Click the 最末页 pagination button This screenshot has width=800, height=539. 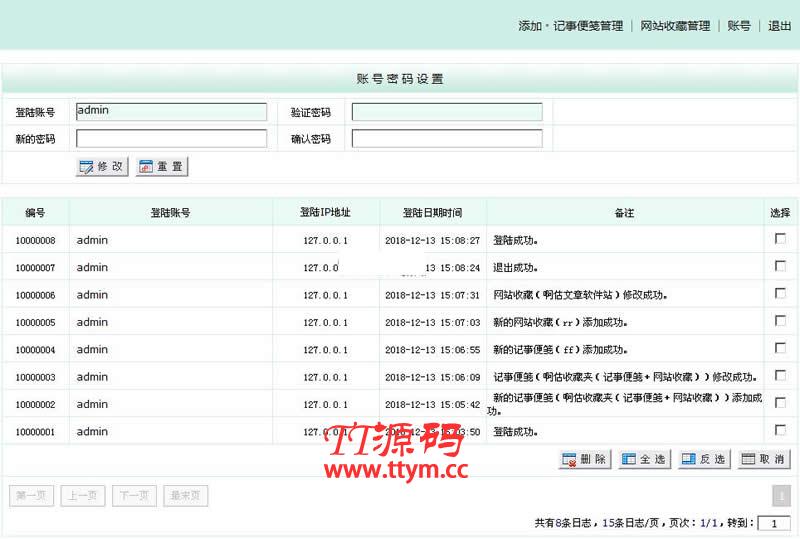(186, 496)
